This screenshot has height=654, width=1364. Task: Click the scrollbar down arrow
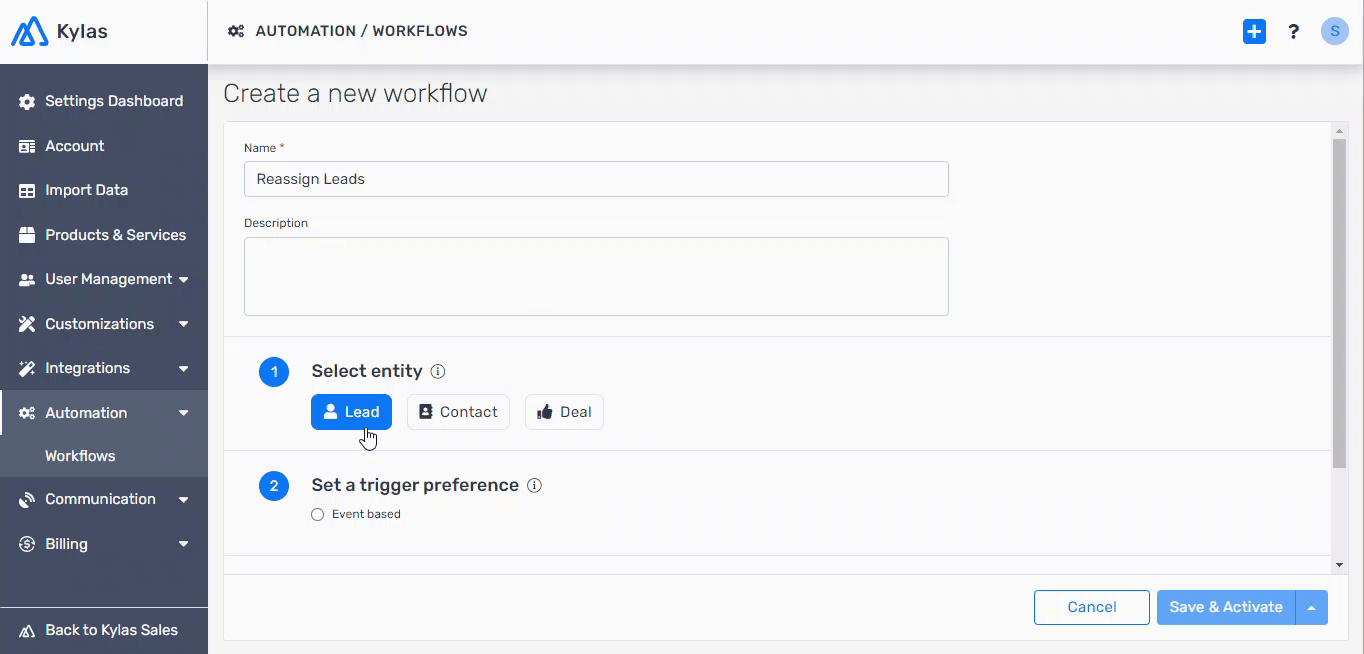(1340, 566)
